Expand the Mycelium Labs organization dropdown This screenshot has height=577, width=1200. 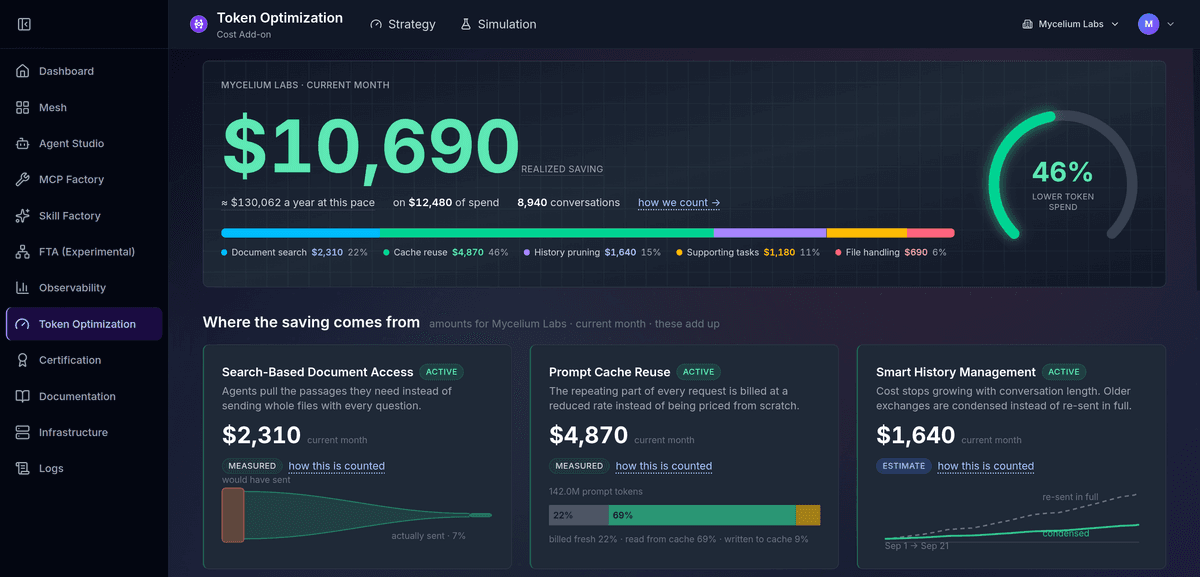(1070, 24)
